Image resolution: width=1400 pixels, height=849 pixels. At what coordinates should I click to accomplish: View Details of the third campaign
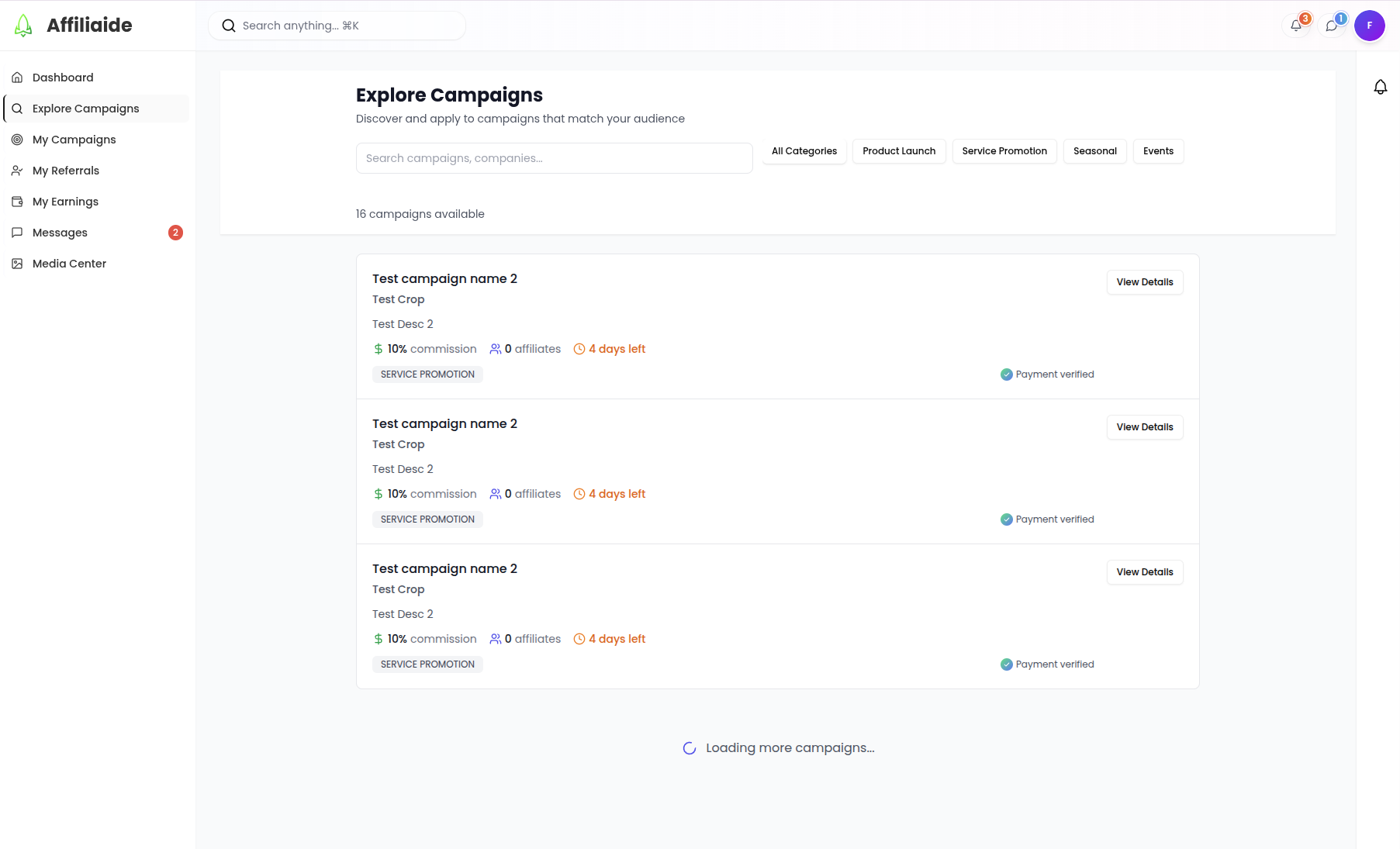[x=1144, y=572]
